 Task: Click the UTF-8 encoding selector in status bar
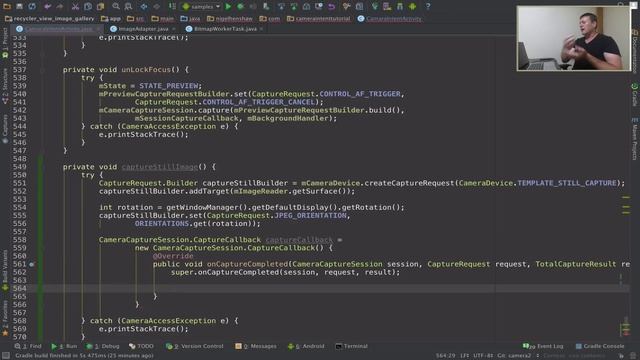click(x=483, y=356)
